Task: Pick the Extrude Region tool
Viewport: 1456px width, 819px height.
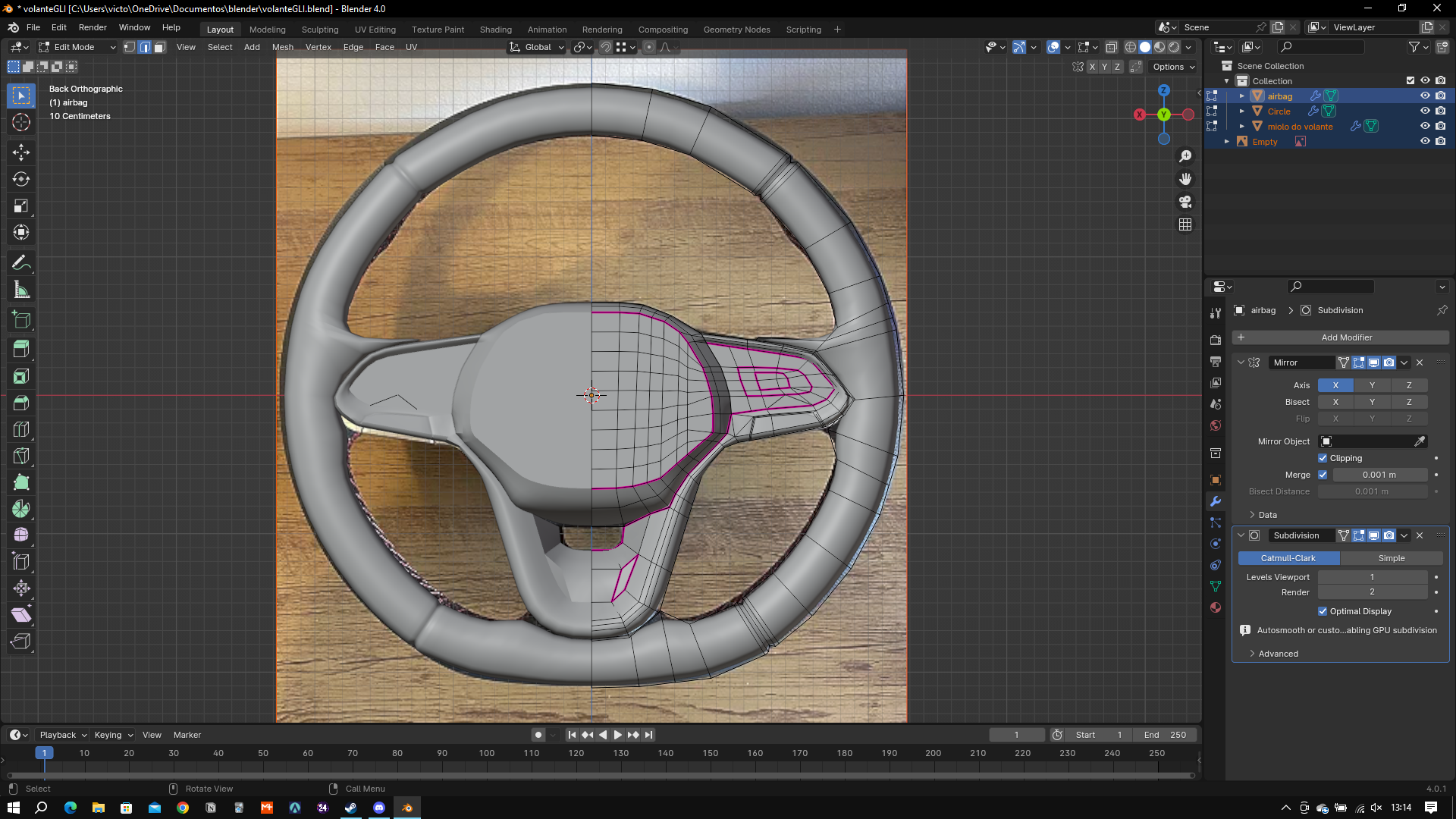Action: pos(21,350)
